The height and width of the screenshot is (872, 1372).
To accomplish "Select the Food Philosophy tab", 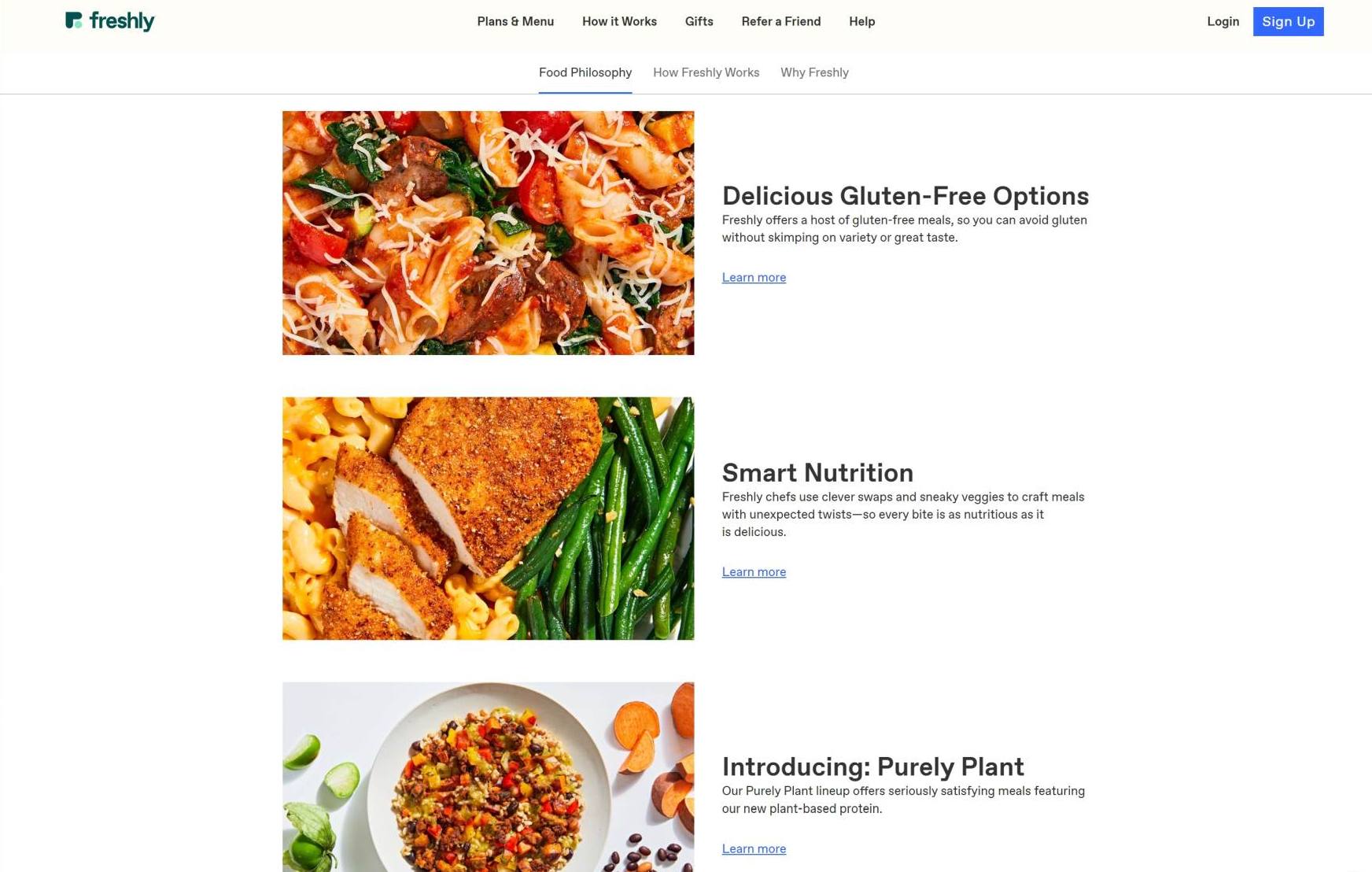I will coord(585,72).
